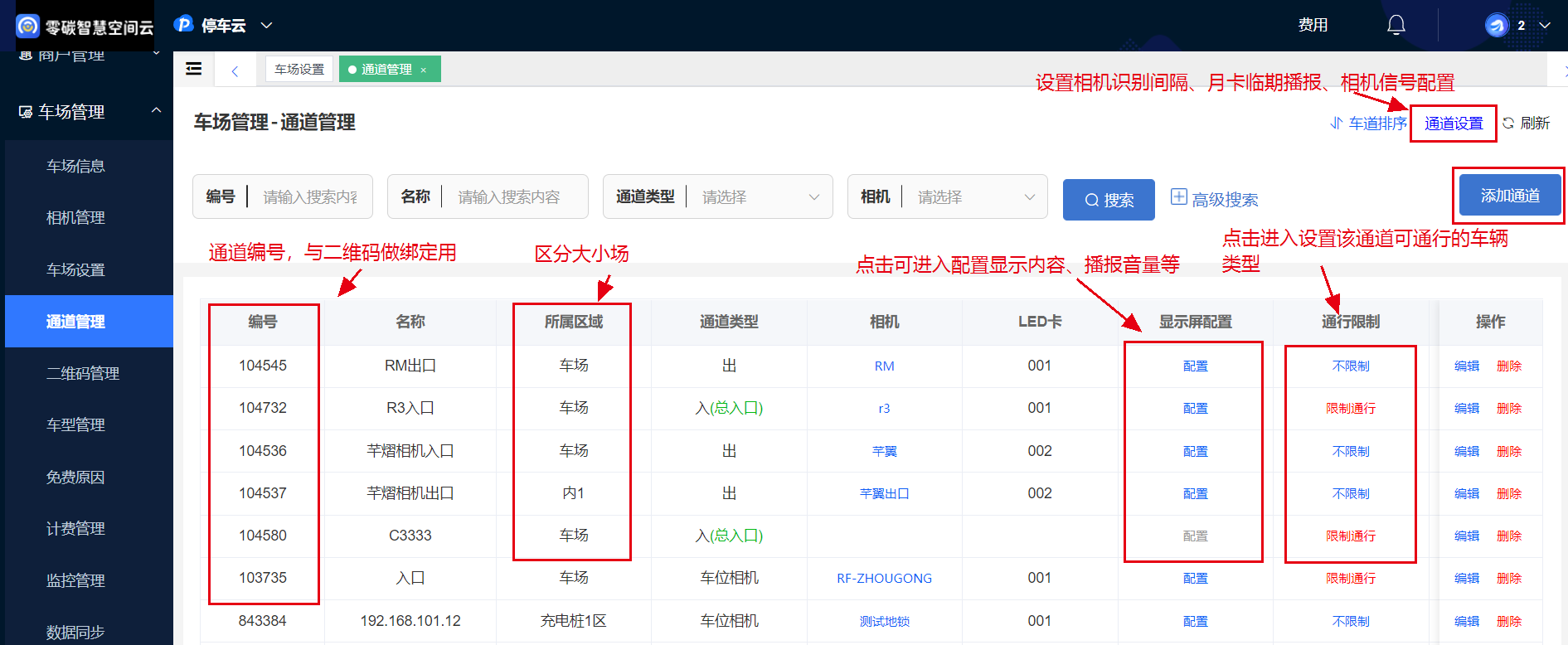1568x645 pixels.
Task: Click 删除 for row 104545
Action: coord(1509,366)
